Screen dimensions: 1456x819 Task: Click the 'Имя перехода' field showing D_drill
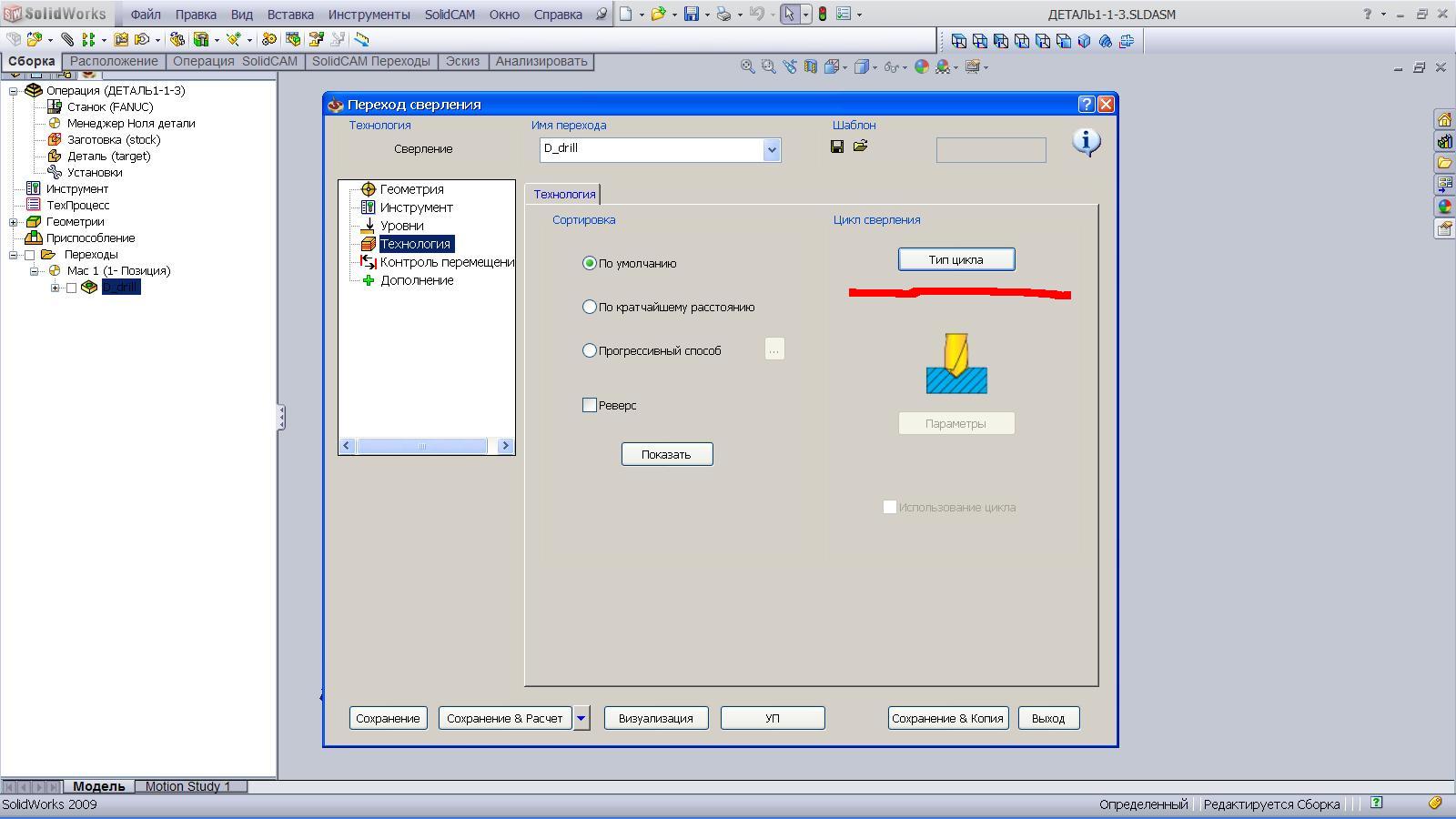652,150
